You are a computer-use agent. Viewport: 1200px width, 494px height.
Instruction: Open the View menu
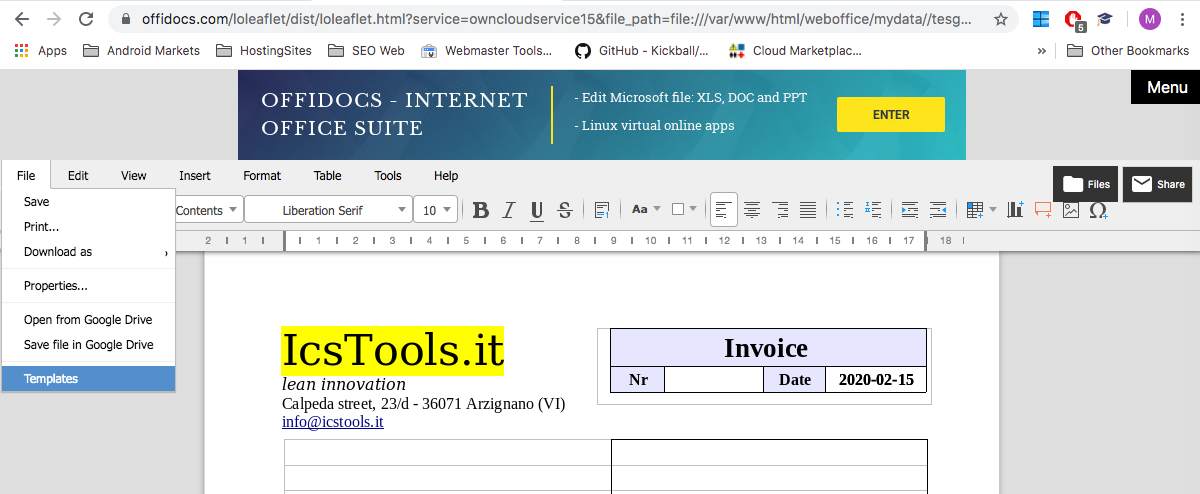[134, 175]
